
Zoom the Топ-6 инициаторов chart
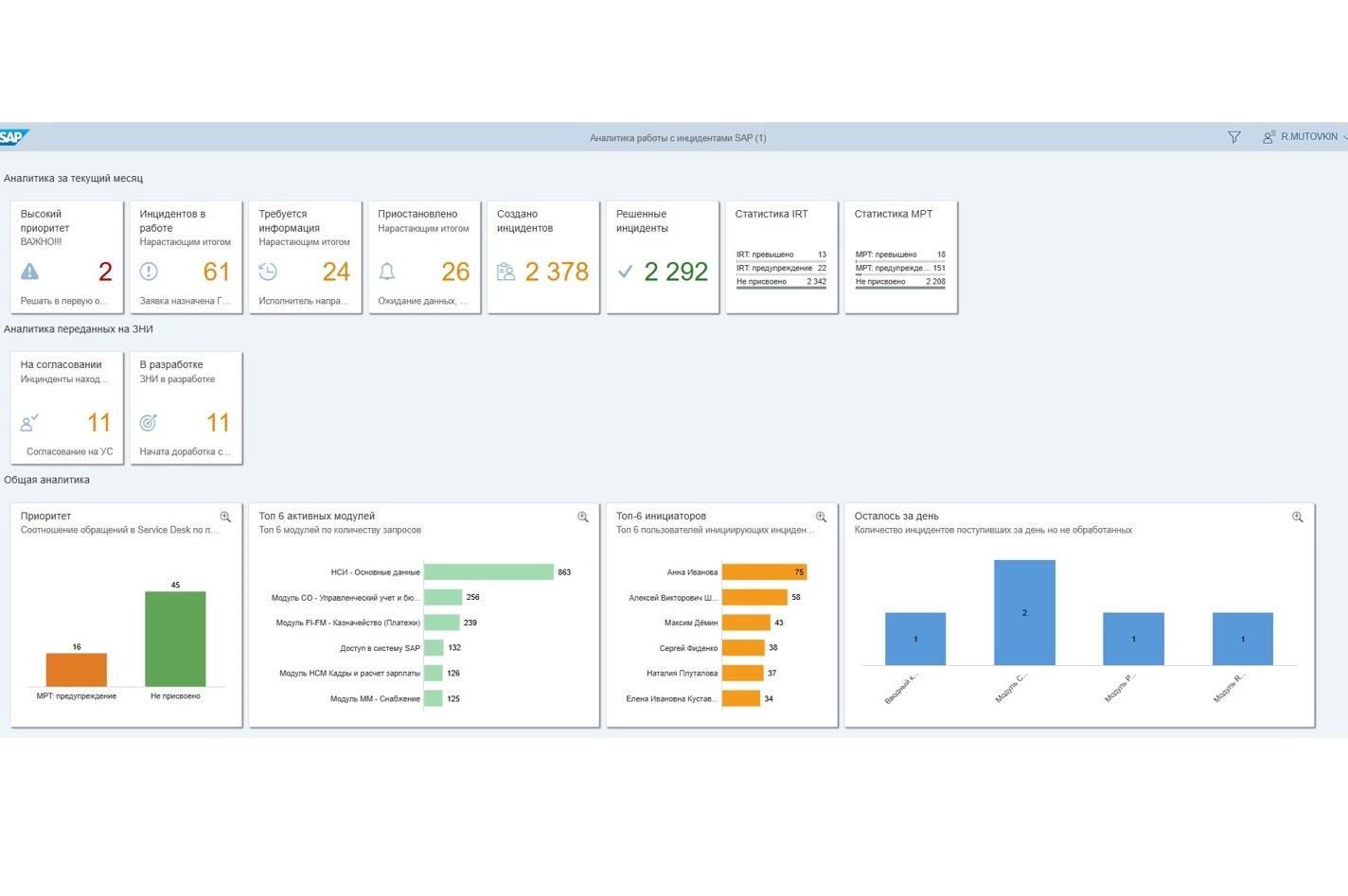[x=821, y=517]
